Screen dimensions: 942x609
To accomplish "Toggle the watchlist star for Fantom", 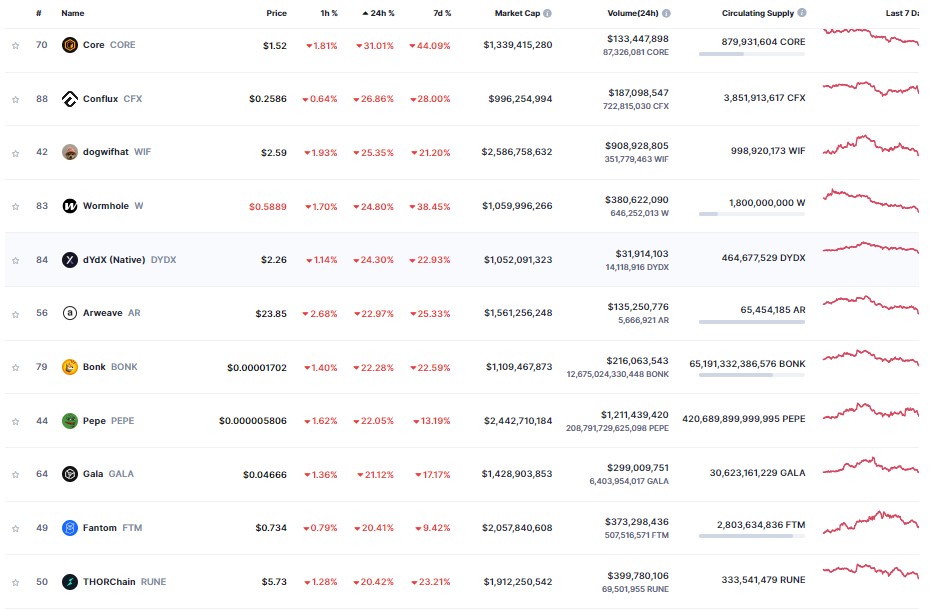I will coord(15,528).
